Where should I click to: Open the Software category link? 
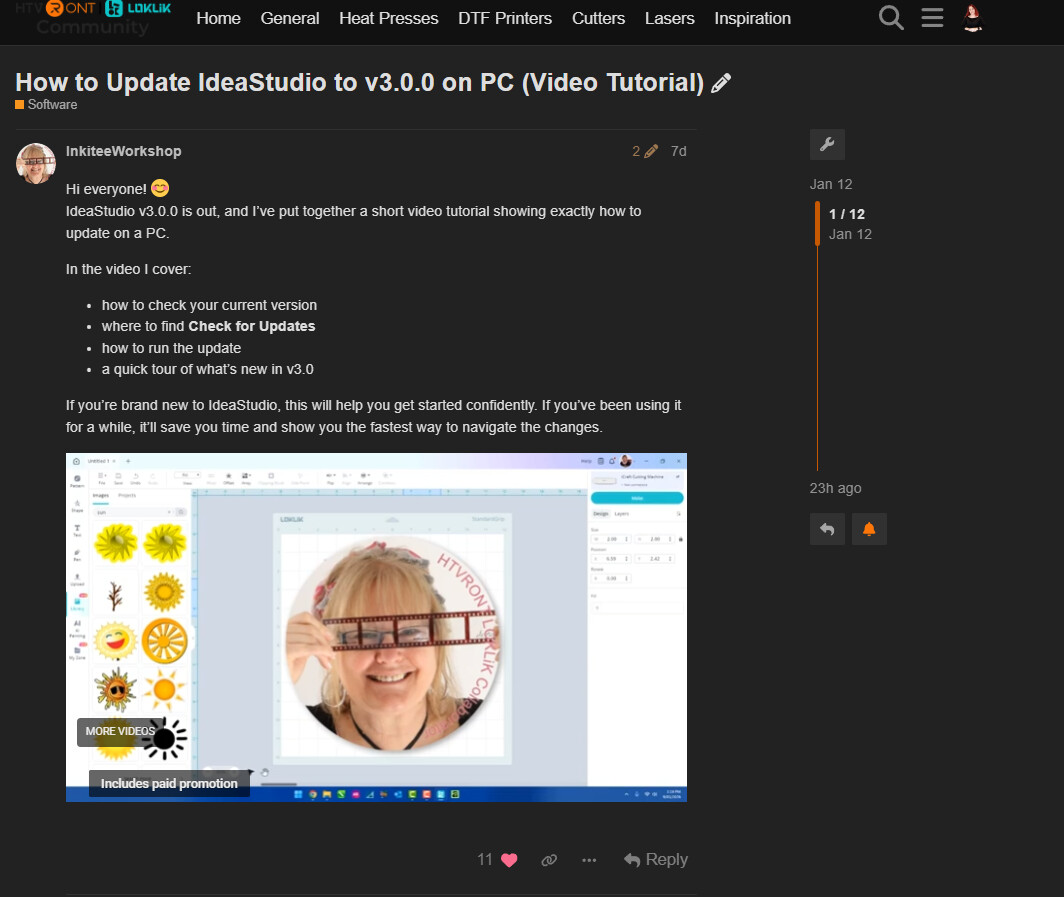tap(51, 105)
